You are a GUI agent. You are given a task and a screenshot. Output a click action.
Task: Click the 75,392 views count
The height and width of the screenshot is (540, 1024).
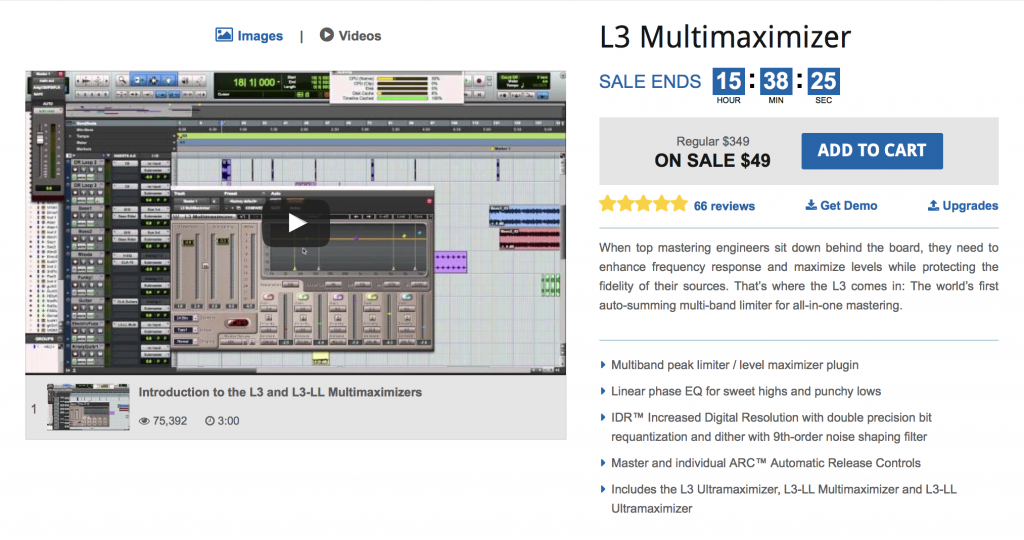(163, 421)
